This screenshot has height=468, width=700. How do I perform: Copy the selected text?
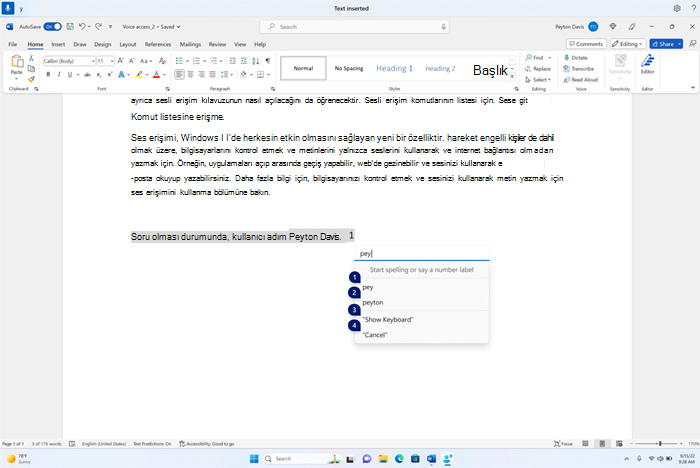pyautogui.click(x=31, y=69)
